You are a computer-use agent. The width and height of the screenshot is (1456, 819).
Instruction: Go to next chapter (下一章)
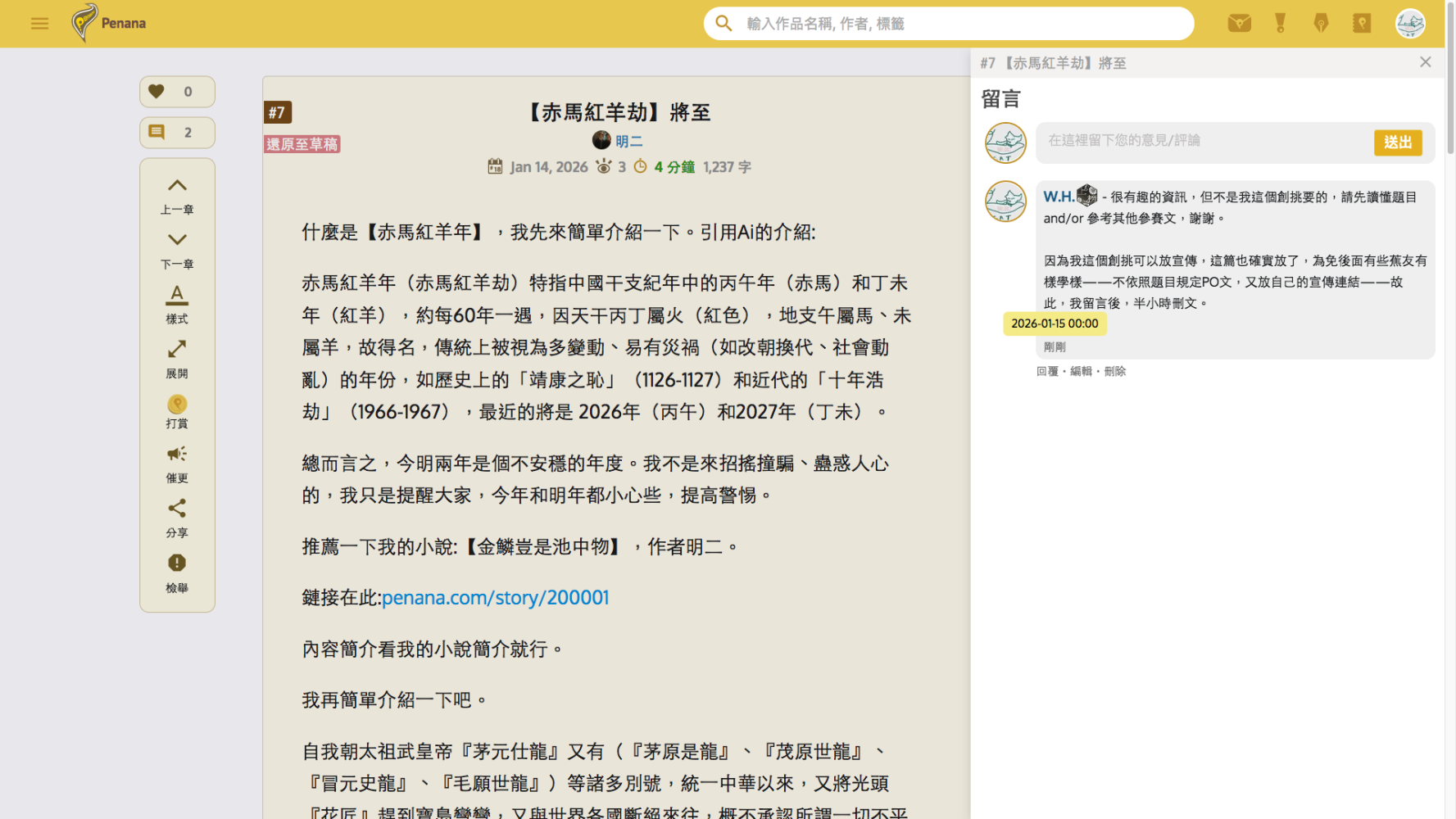pos(177,251)
